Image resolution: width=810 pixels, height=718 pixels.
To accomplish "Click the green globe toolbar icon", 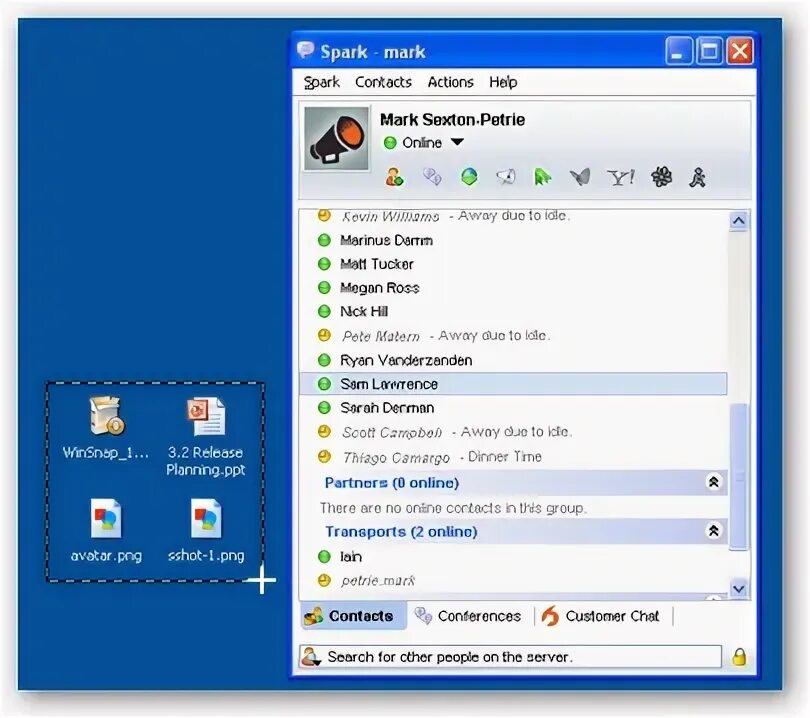I will [469, 177].
